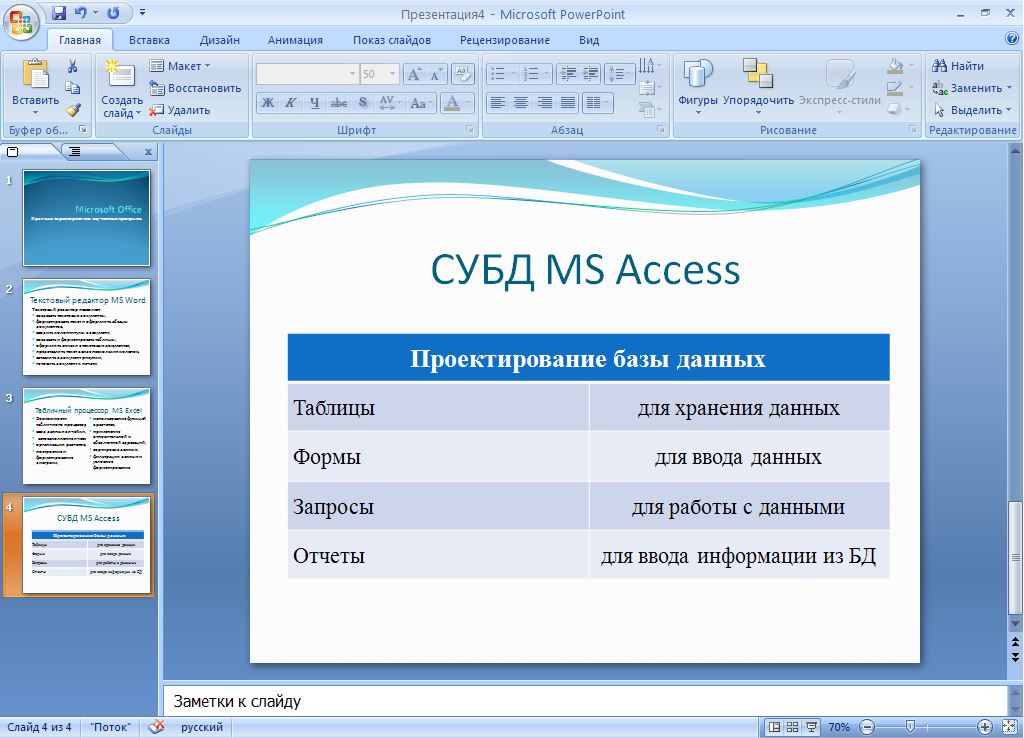1024x738 pixels.
Task: Open the Дизайн ribbon tab
Action: [219, 40]
